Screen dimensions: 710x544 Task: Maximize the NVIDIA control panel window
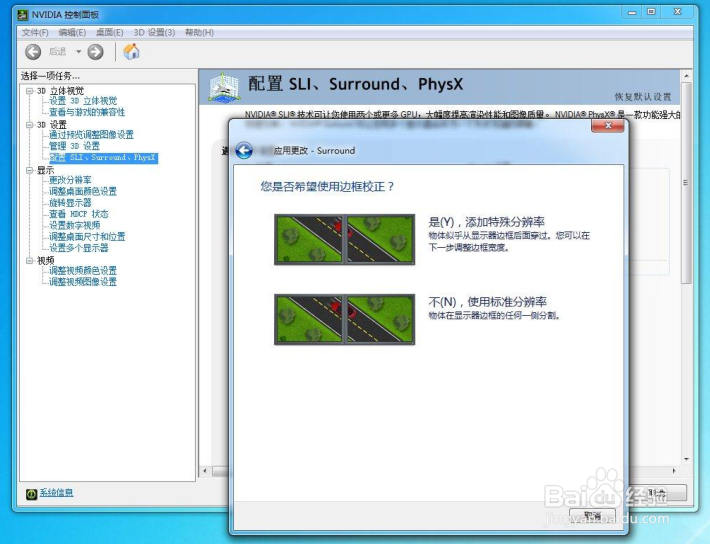[651, 12]
